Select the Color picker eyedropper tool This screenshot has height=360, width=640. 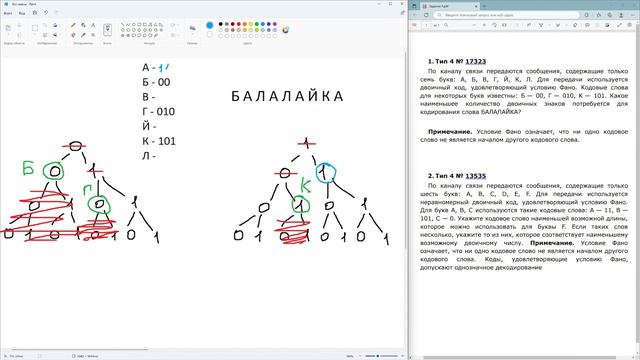click(x=83, y=35)
